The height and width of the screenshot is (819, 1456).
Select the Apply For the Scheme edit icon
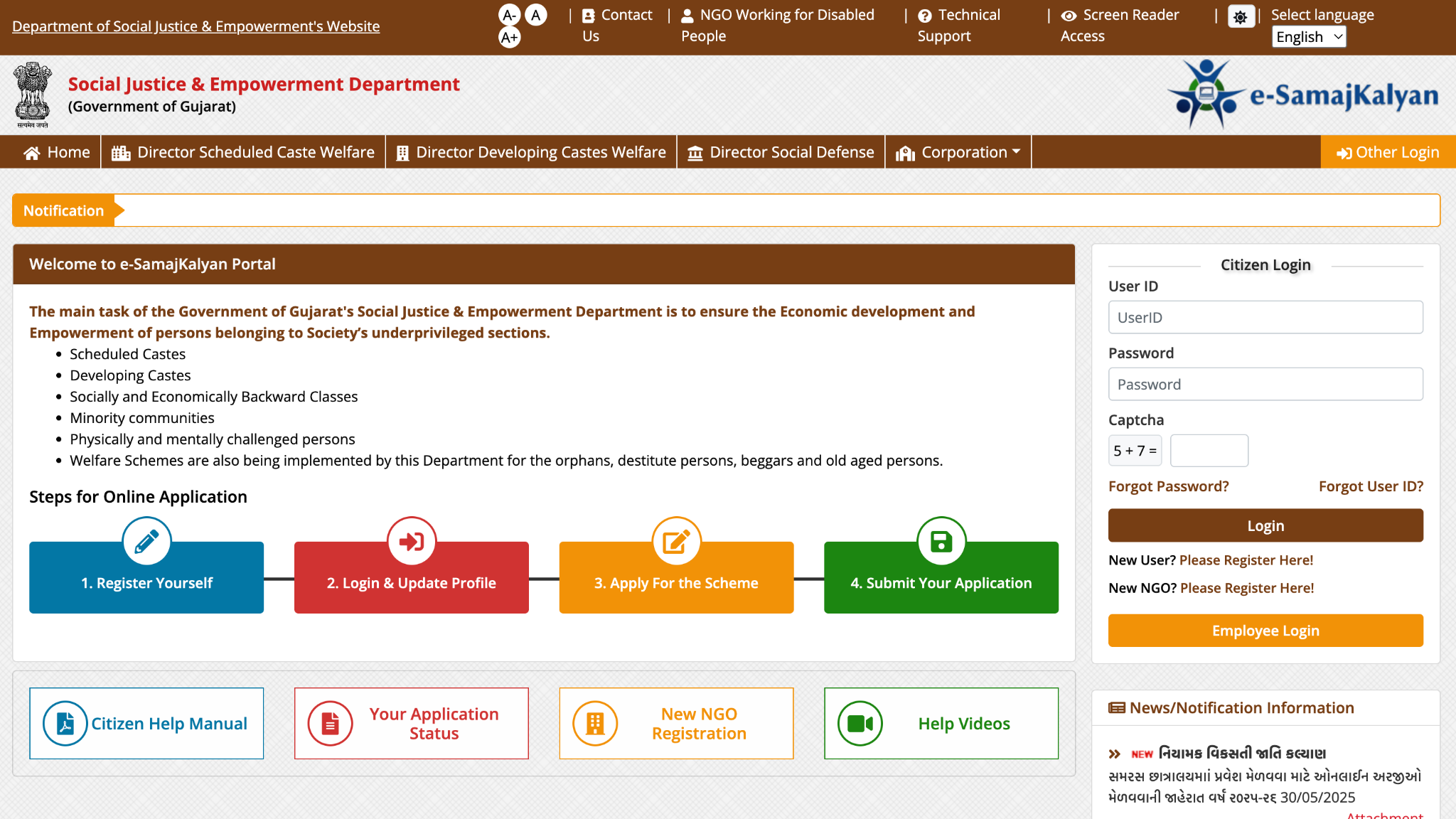(676, 540)
